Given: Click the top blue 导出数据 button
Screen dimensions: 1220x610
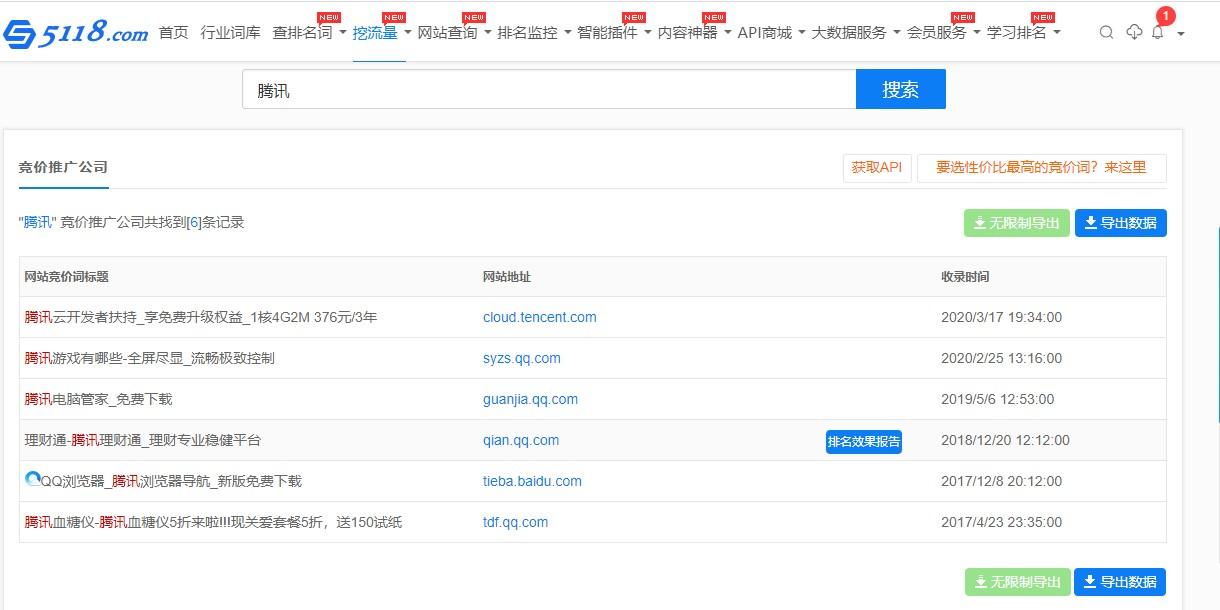Looking at the screenshot, I should [1121, 223].
